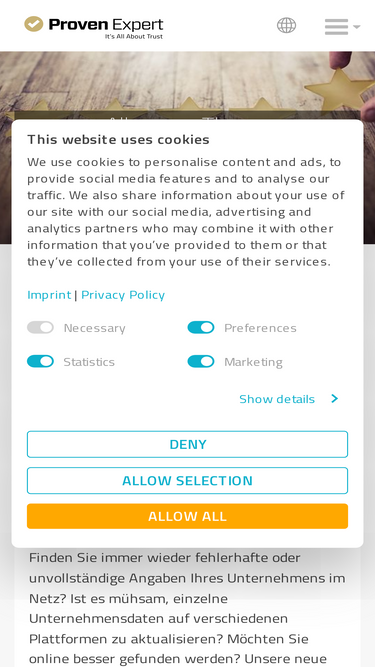
Task: Click the chevron next to Show details
Action: click(x=335, y=399)
